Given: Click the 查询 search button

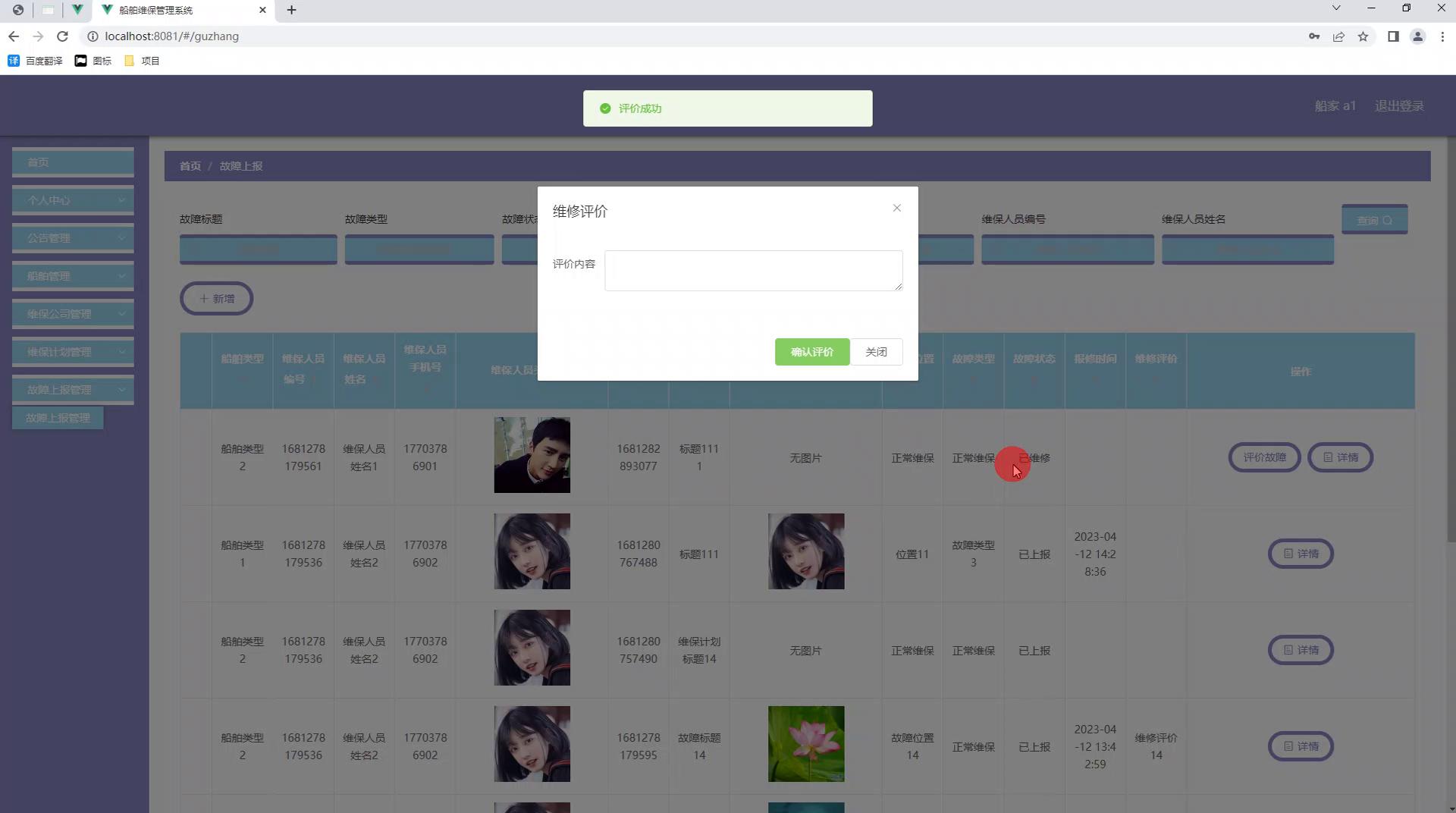Looking at the screenshot, I should click(1374, 220).
